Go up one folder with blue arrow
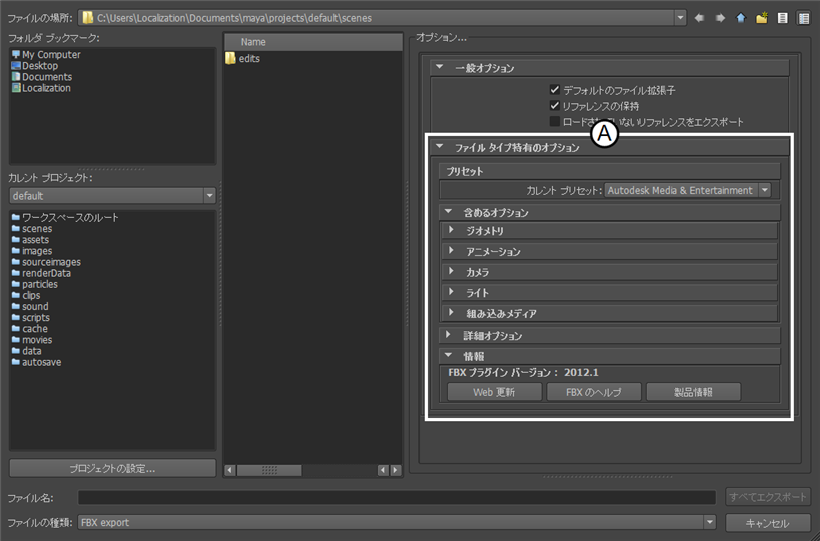 (x=741, y=18)
